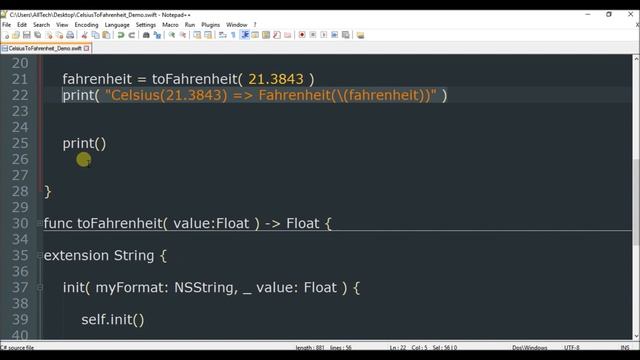Click the Paste toolbar icon
This screenshot has width=640, height=360.
pyautogui.click(x=106, y=35)
